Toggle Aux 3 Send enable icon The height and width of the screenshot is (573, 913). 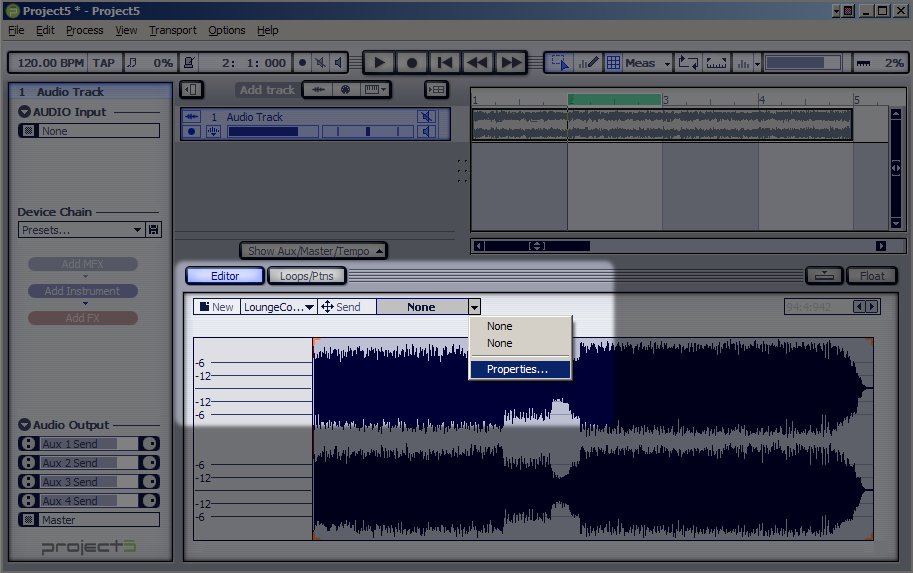(28, 482)
